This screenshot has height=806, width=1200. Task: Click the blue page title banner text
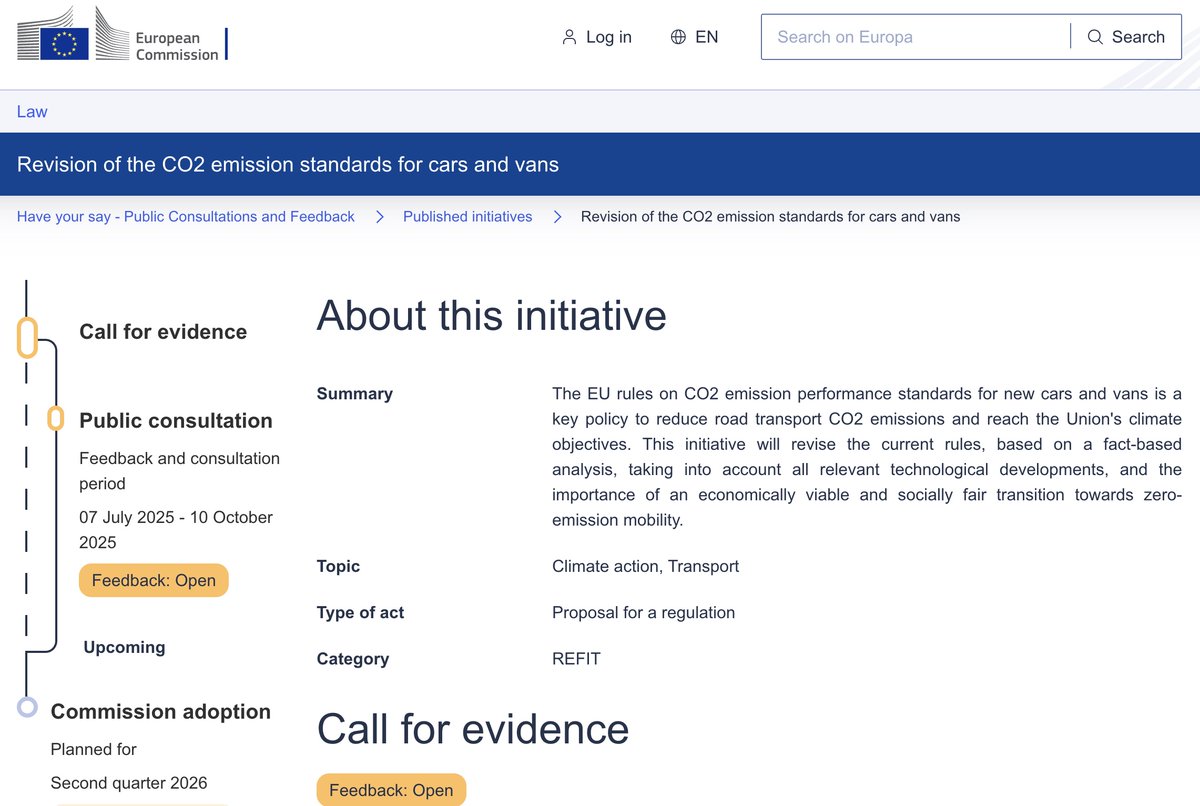288,164
